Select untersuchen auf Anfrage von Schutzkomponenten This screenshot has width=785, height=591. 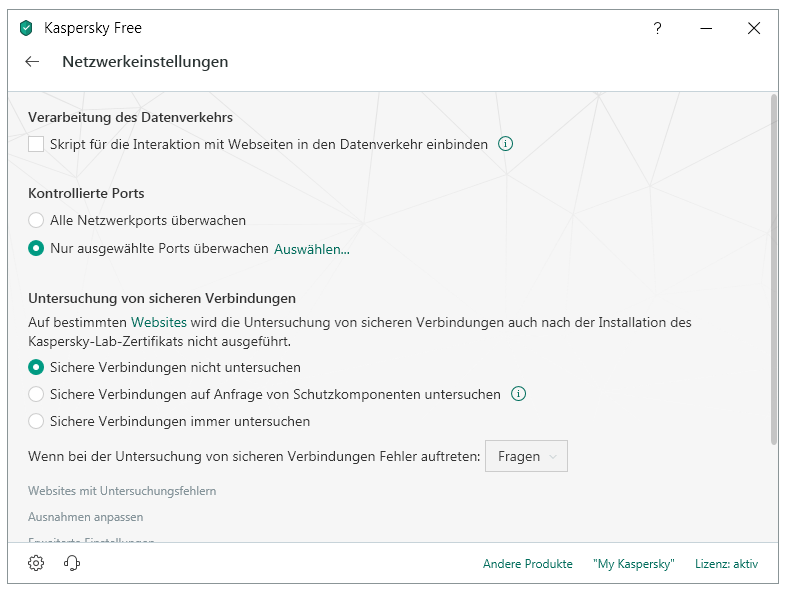pyautogui.click(x=36, y=394)
